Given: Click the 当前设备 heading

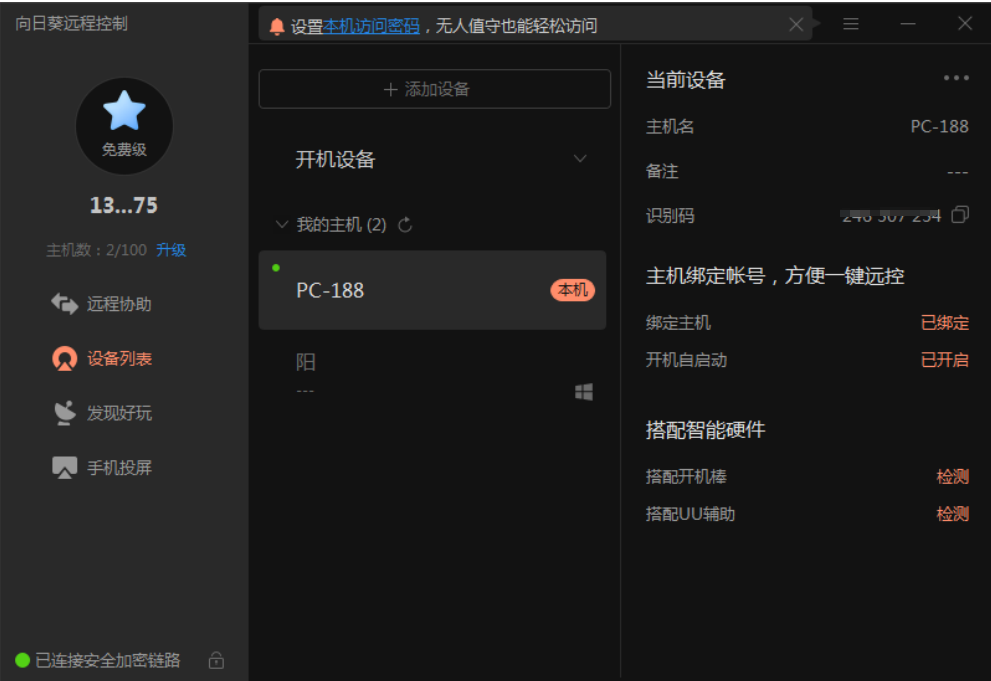Looking at the screenshot, I should 686,80.
